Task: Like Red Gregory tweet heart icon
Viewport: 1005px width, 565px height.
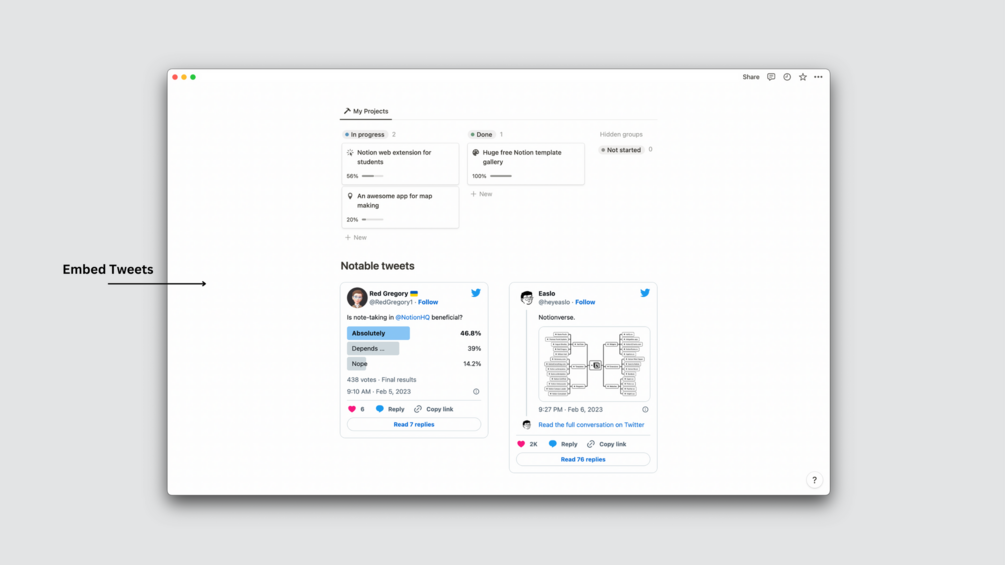Action: tap(352, 409)
